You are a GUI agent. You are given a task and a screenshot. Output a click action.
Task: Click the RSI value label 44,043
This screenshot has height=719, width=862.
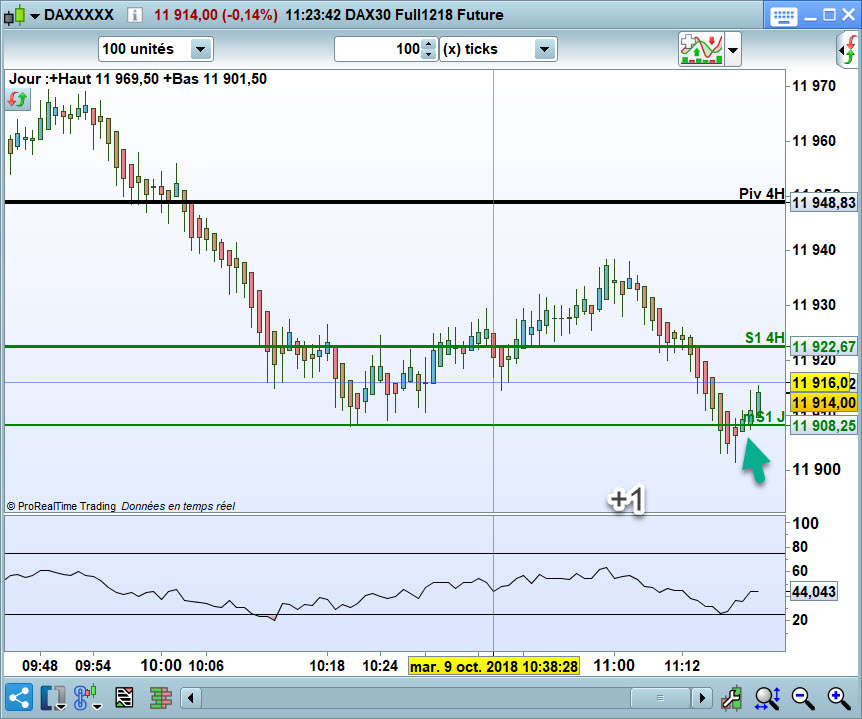pyautogui.click(x=814, y=591)
